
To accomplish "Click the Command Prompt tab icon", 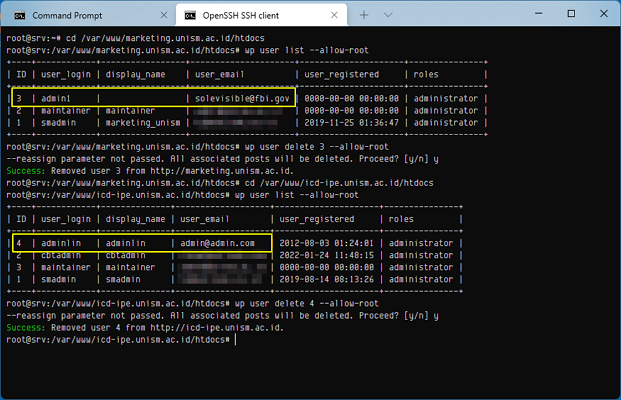I will pos(19,16).
